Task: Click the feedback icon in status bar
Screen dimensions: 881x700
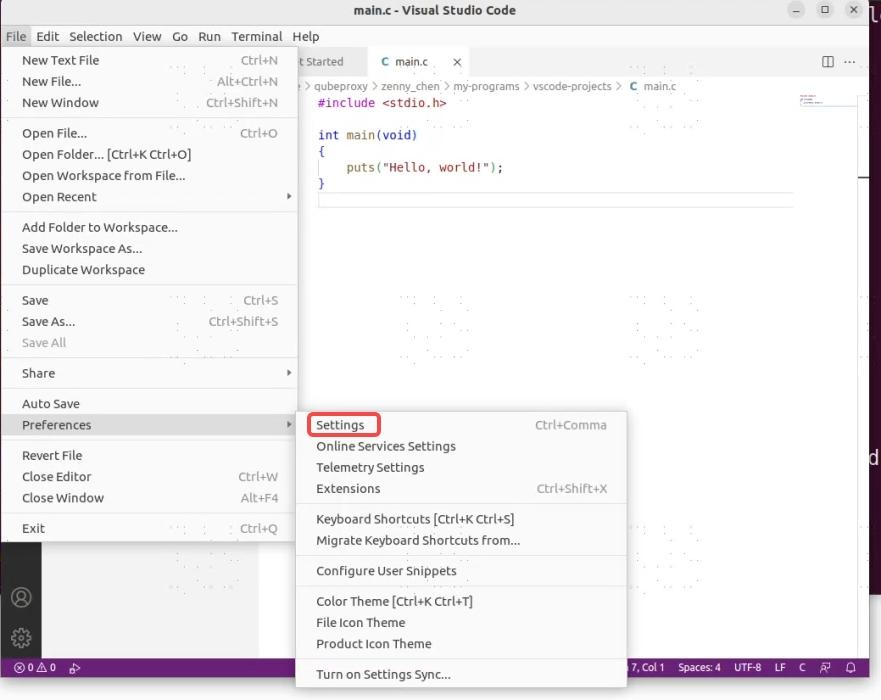Action: point(825,667)
